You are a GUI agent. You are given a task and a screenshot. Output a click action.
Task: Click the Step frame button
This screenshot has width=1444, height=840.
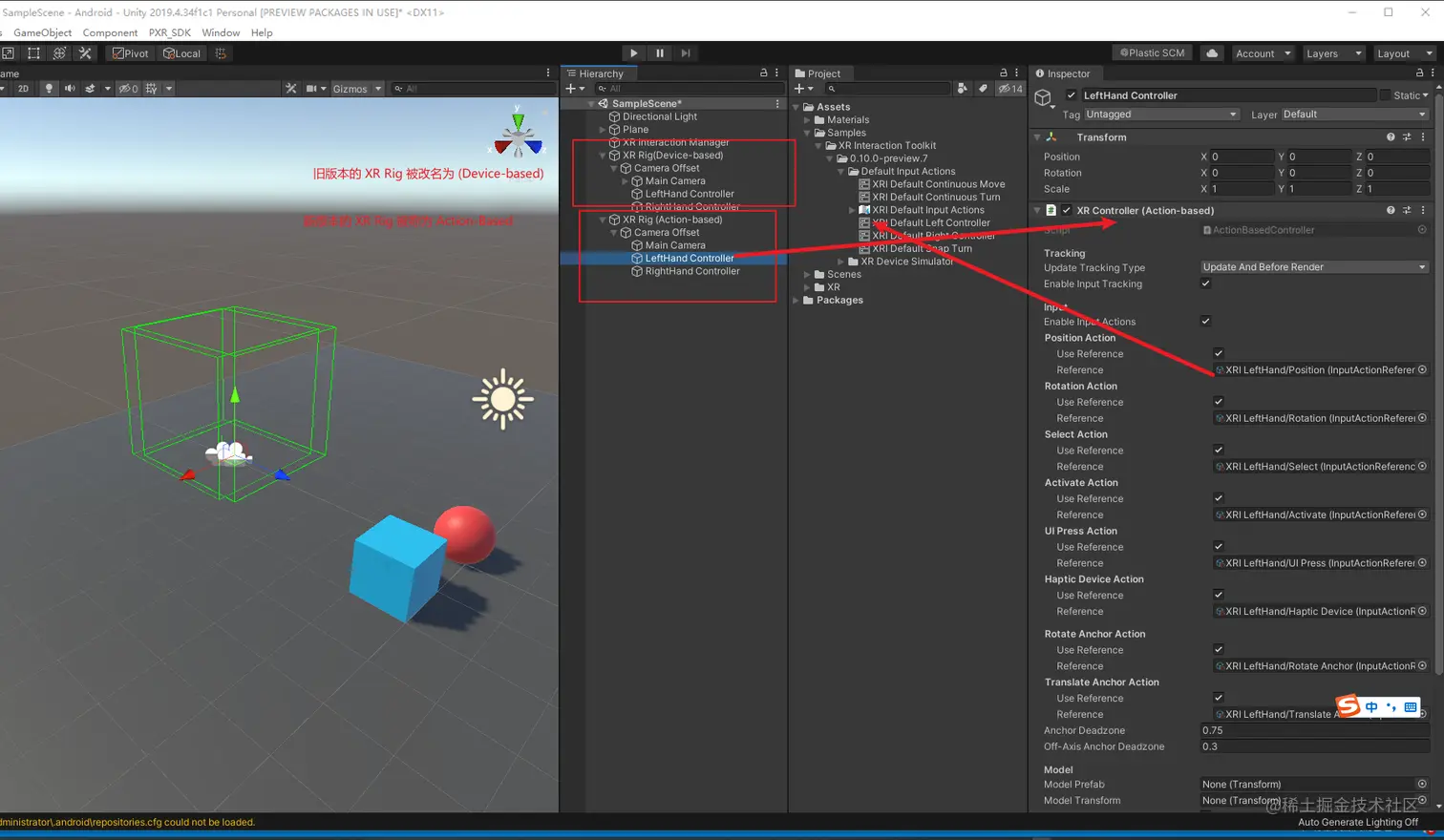(685, 53)
